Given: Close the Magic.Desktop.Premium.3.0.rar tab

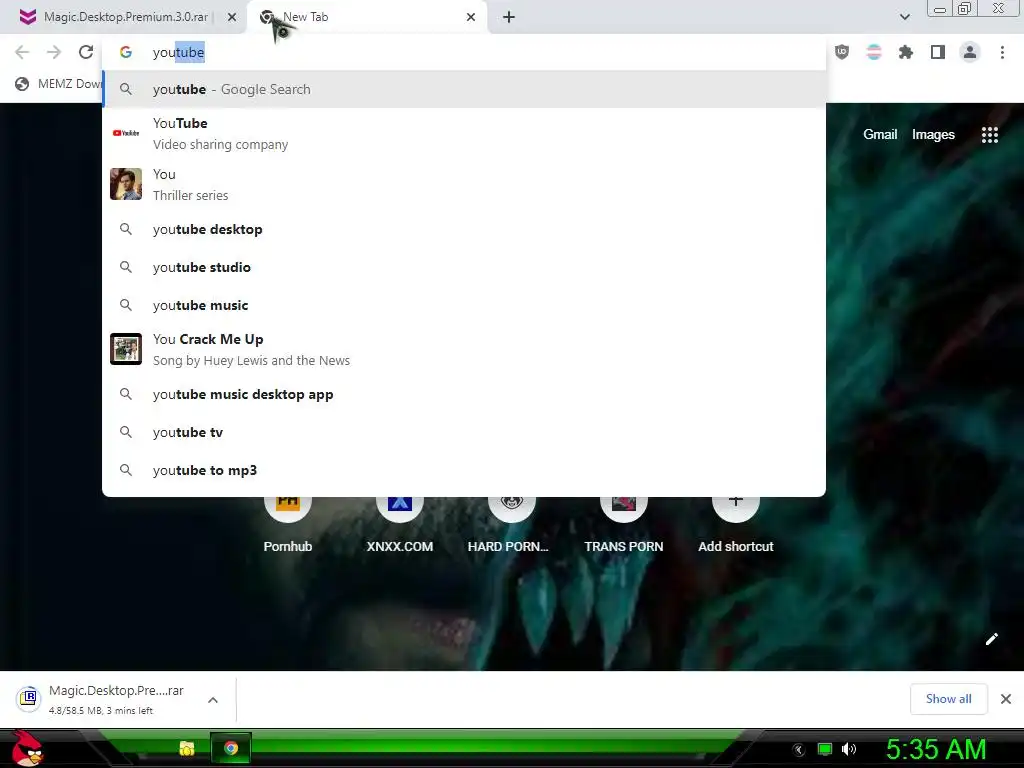Looking at the screenshot, I should (232, 18).
